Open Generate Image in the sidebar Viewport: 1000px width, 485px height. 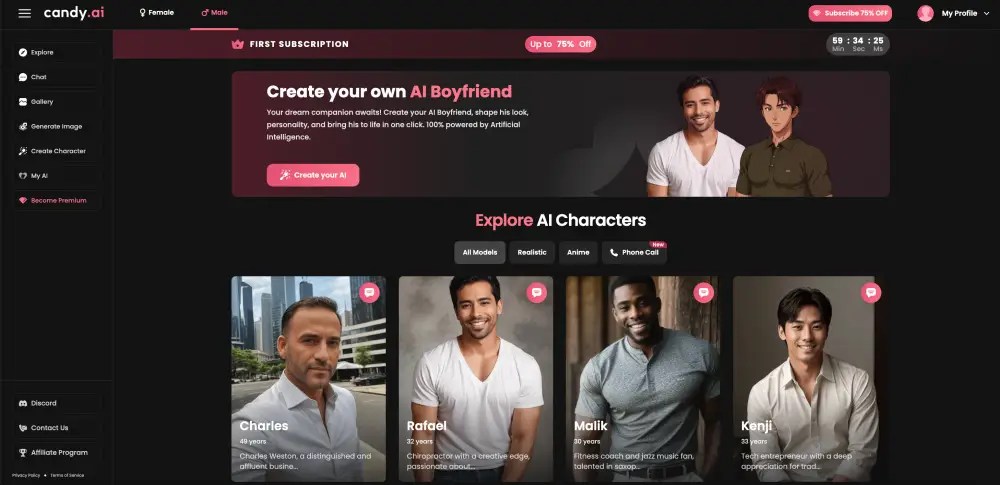57,126
